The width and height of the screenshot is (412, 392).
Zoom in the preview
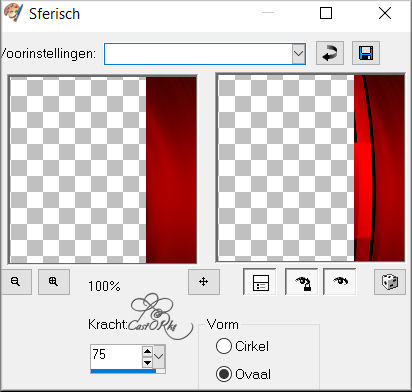(54, 282)
